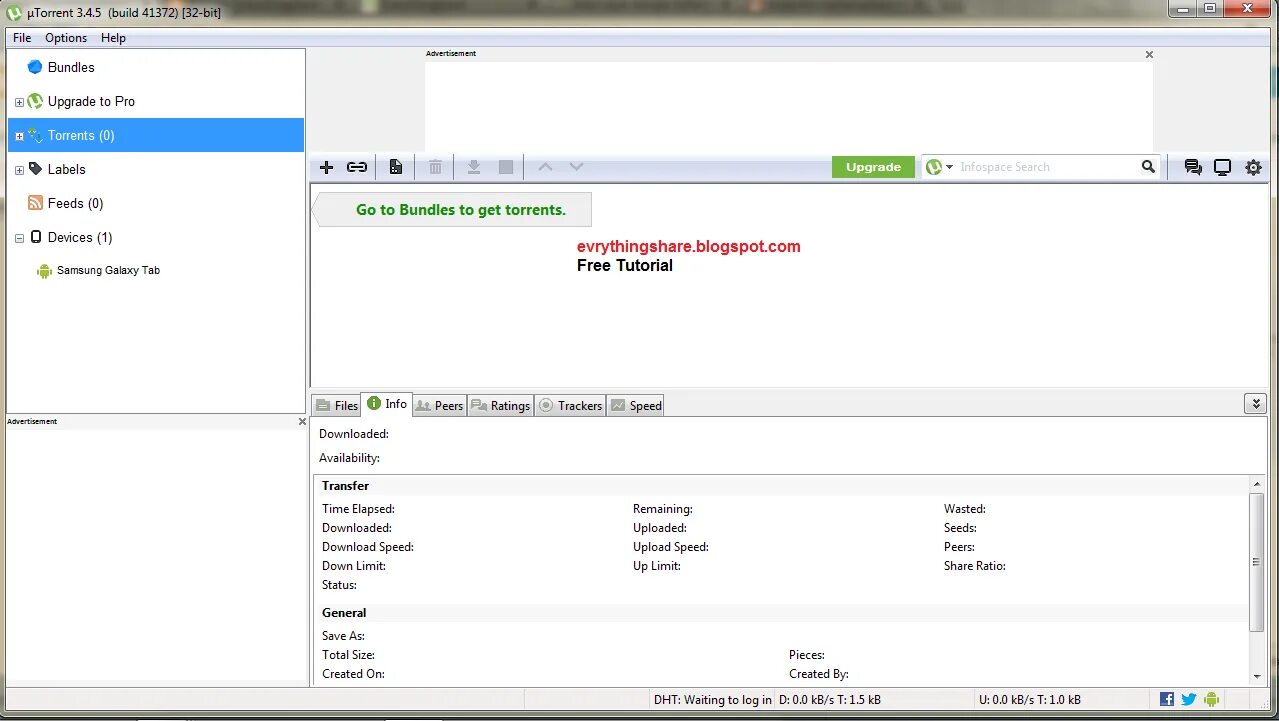Expand the Labels tree node

tap(19, 170)
